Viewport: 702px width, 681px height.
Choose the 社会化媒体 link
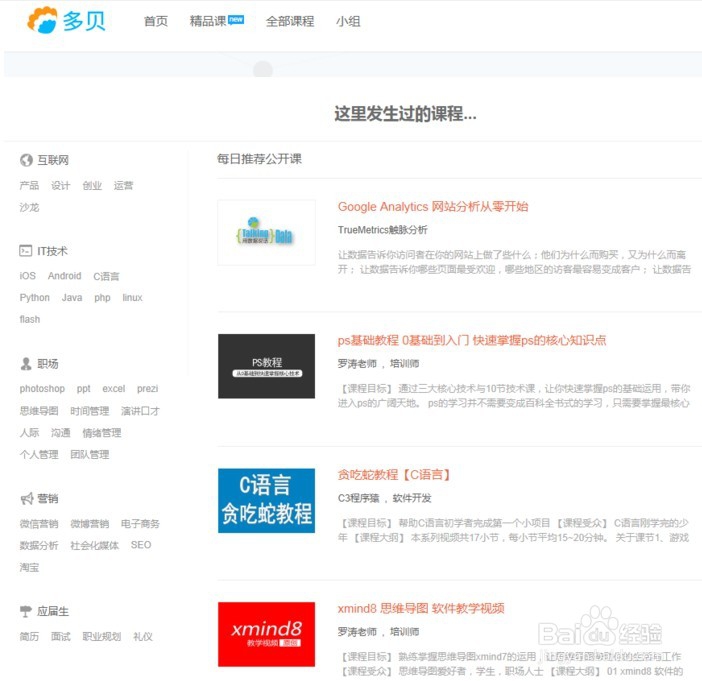tap(94, 545)
